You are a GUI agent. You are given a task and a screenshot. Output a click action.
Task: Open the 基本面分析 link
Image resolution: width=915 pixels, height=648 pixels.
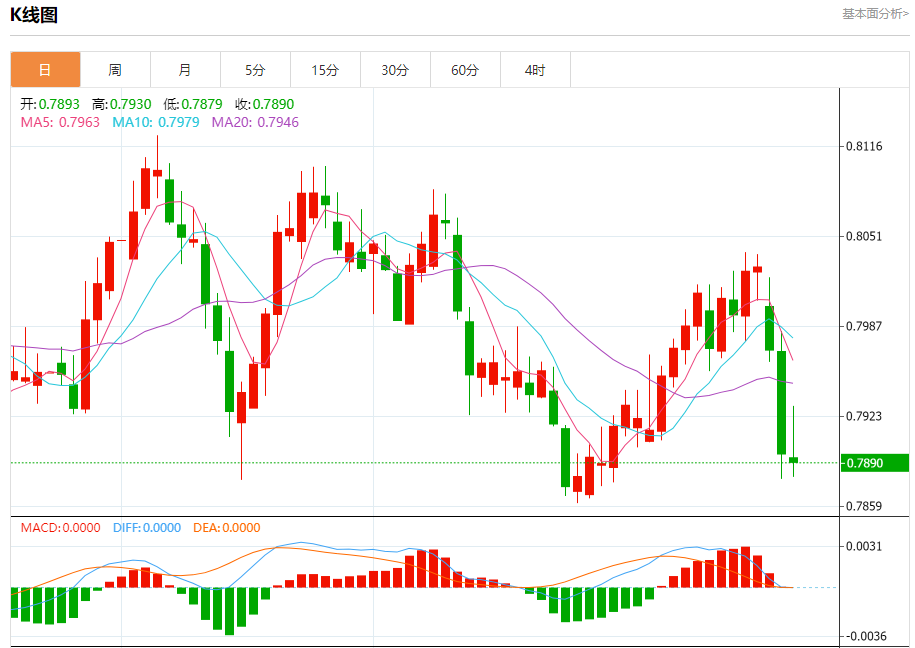[x=875, y=14]
